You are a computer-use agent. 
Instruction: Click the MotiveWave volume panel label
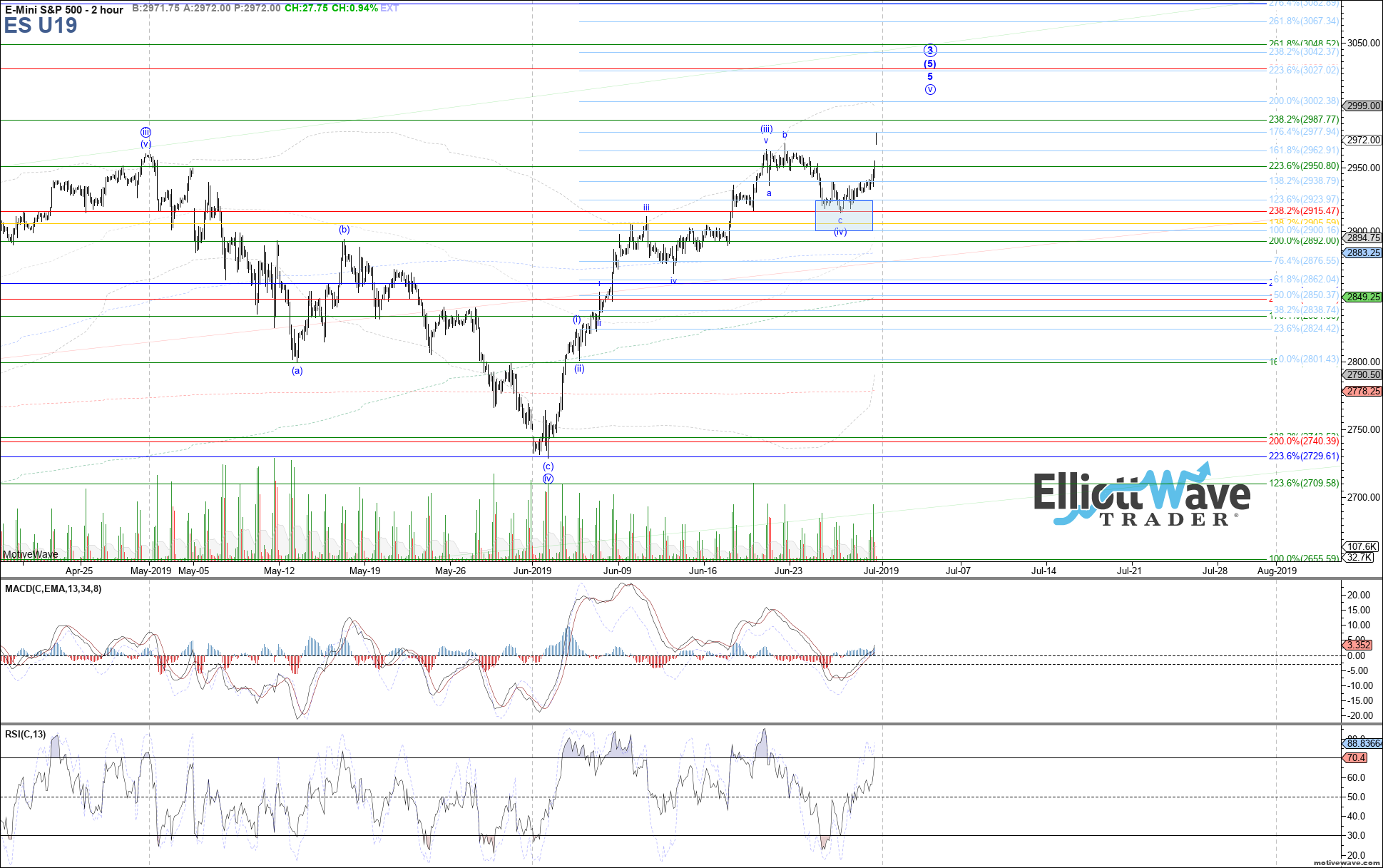point(30,554)
